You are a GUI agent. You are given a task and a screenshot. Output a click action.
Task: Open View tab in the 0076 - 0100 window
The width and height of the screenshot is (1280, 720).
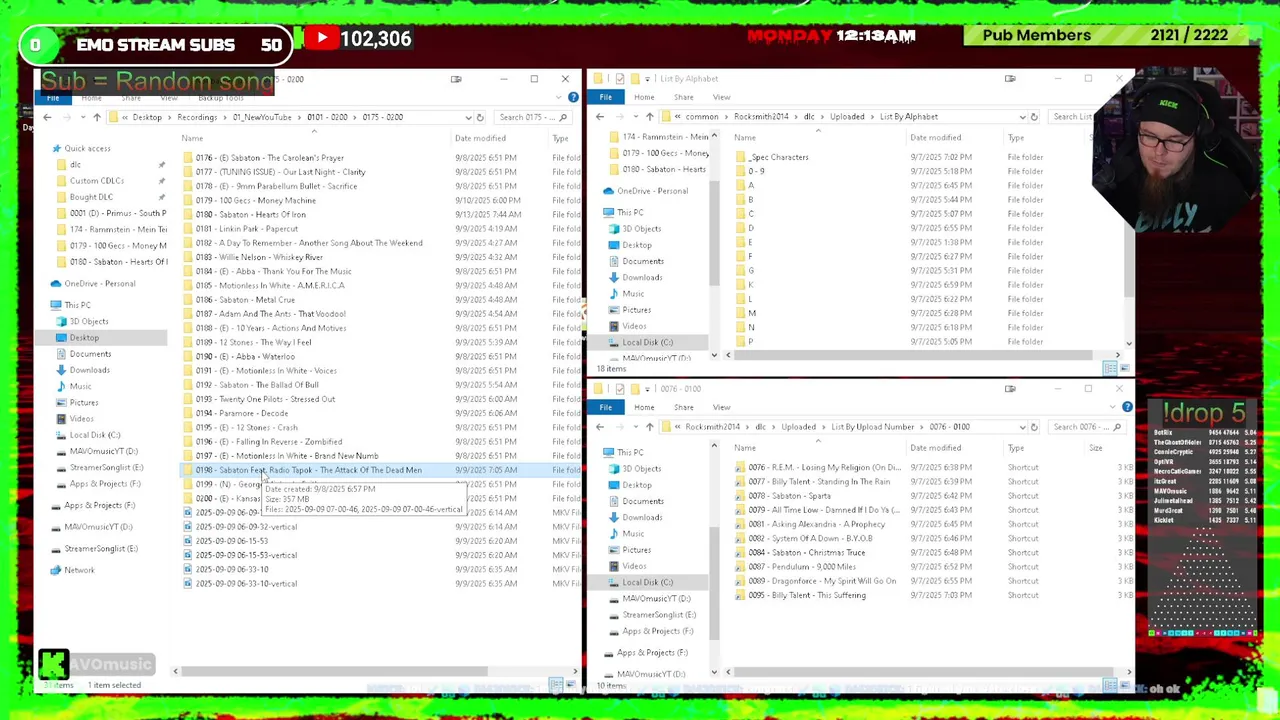coord(721,407)
